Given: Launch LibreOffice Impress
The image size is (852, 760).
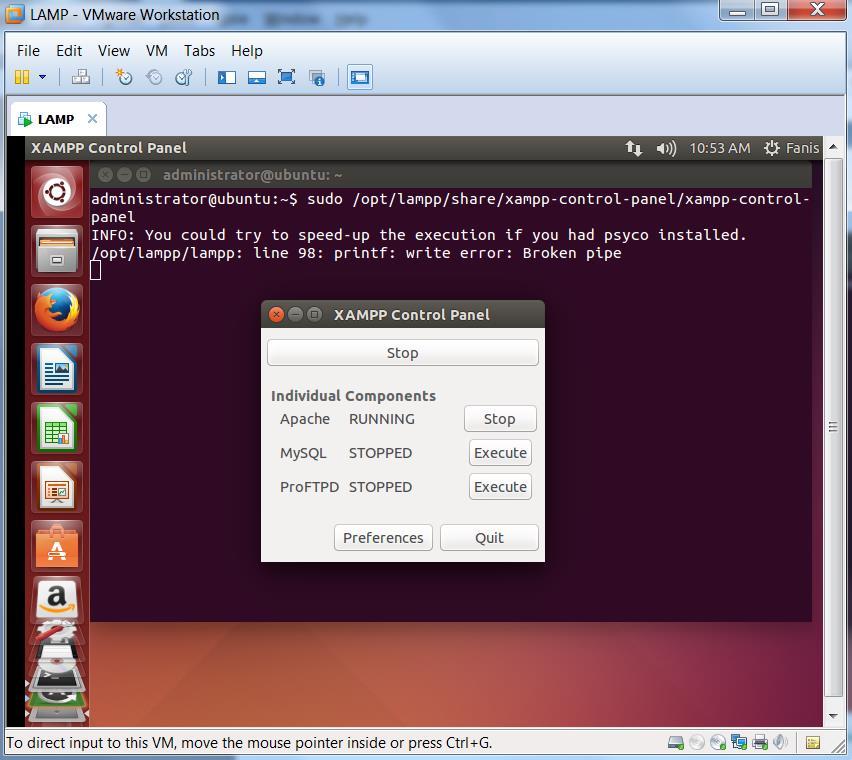Looking at the screenshot, I should (57, 487).
